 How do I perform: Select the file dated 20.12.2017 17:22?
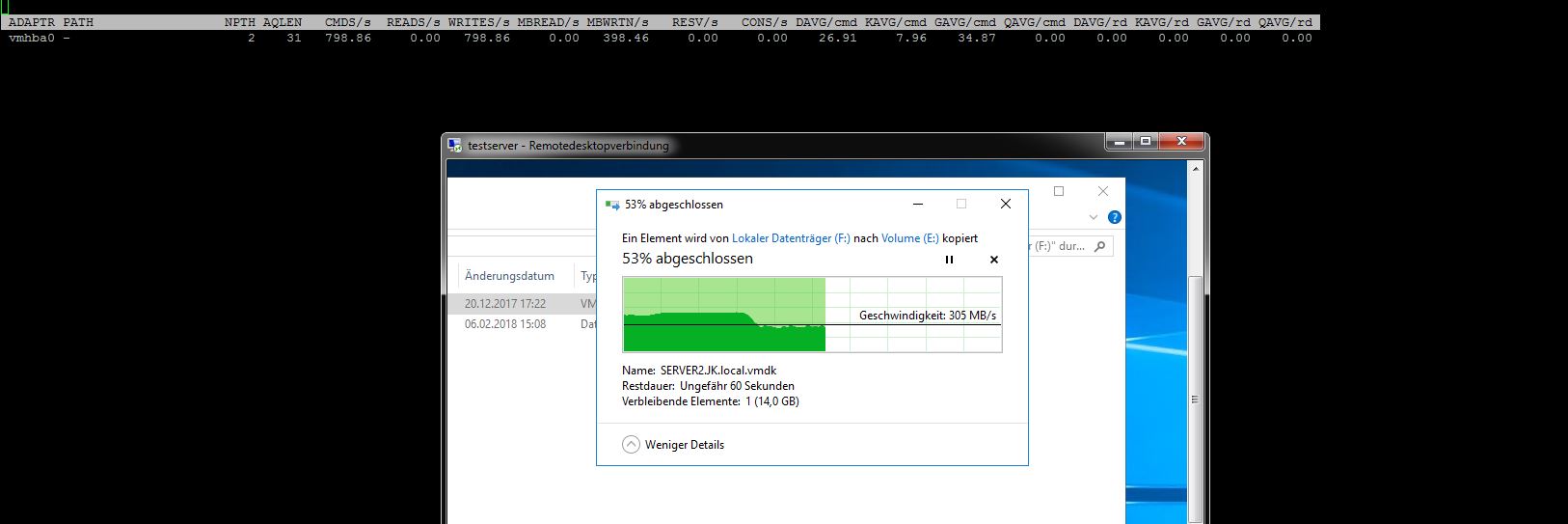(x=505, y=304)
